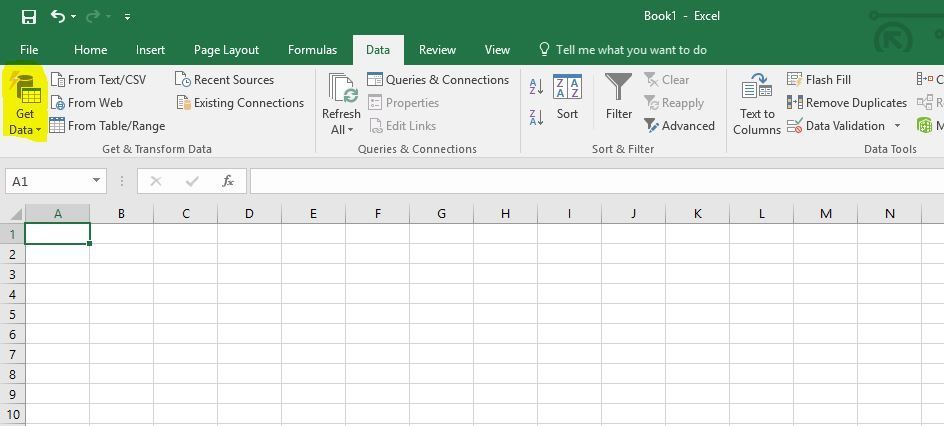Open the Sort dialog button

[x=567, y=97]
